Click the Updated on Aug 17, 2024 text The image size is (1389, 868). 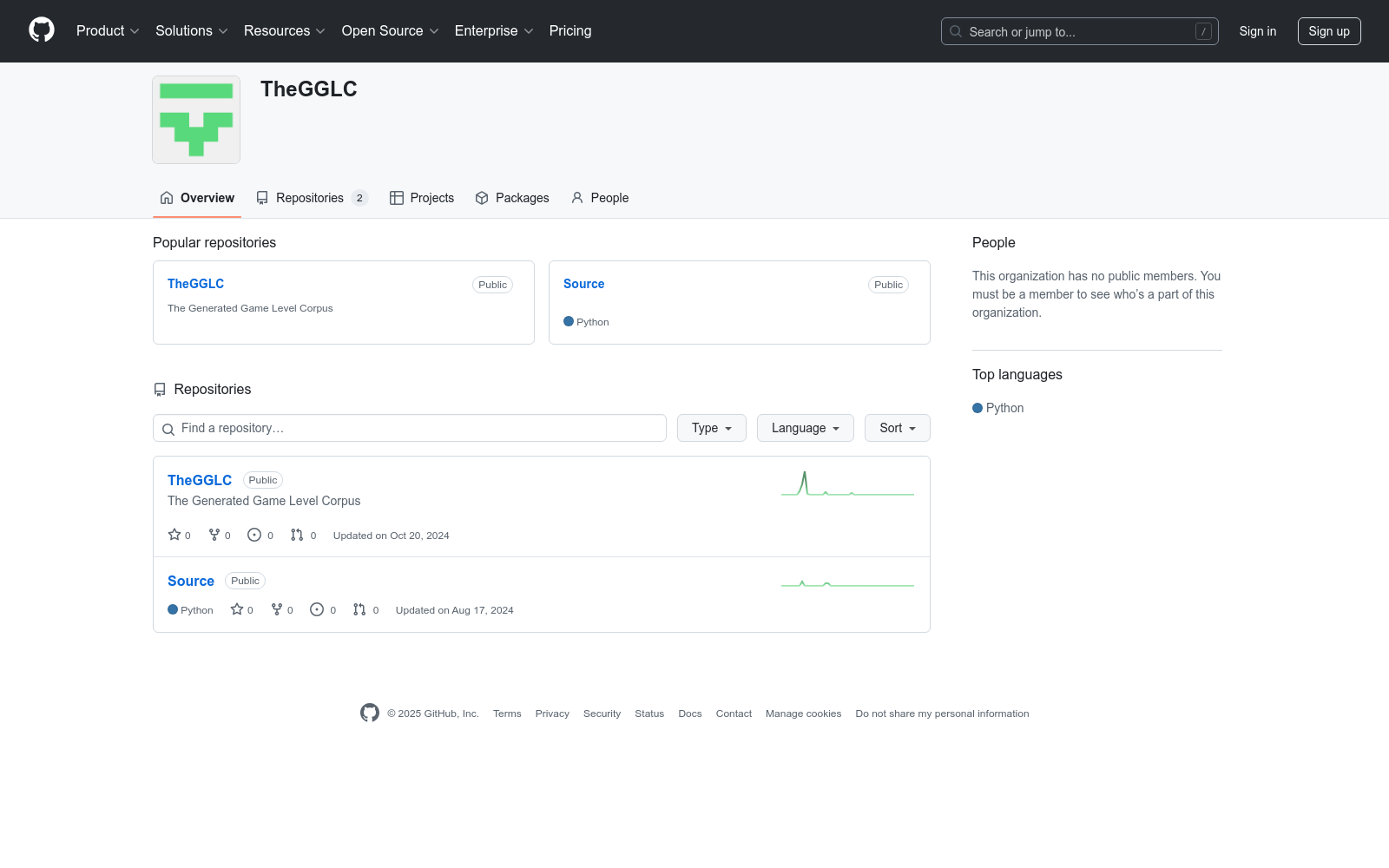click(x=455, y=610)
